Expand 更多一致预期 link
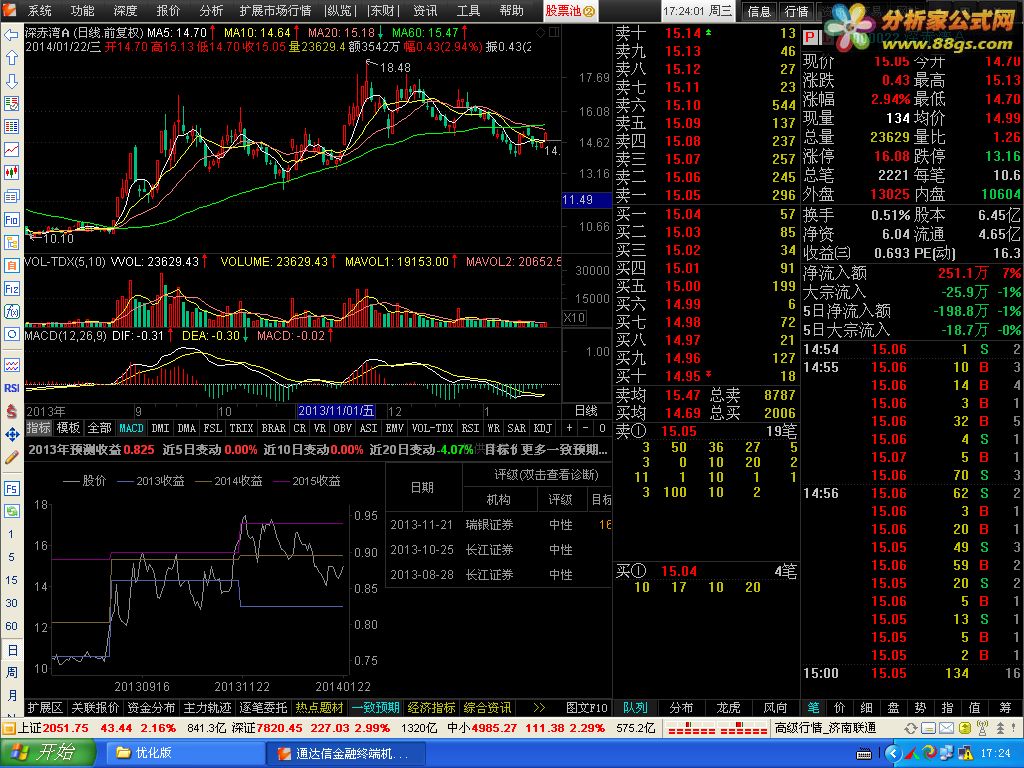This screenshot has width=1024, height=768. coord(564,450)
